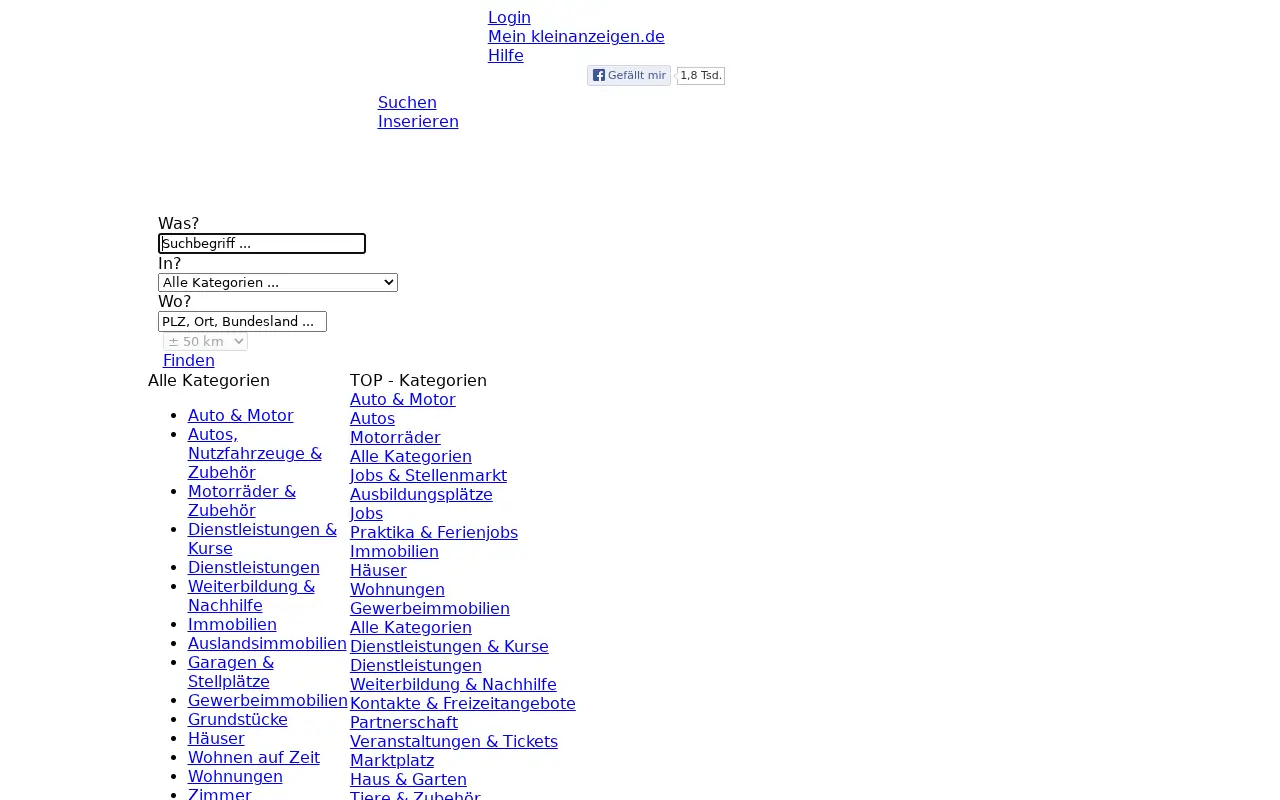Open the Ausbildungsplätze link
Screen dimensions: 1280x800
[421, 494]
